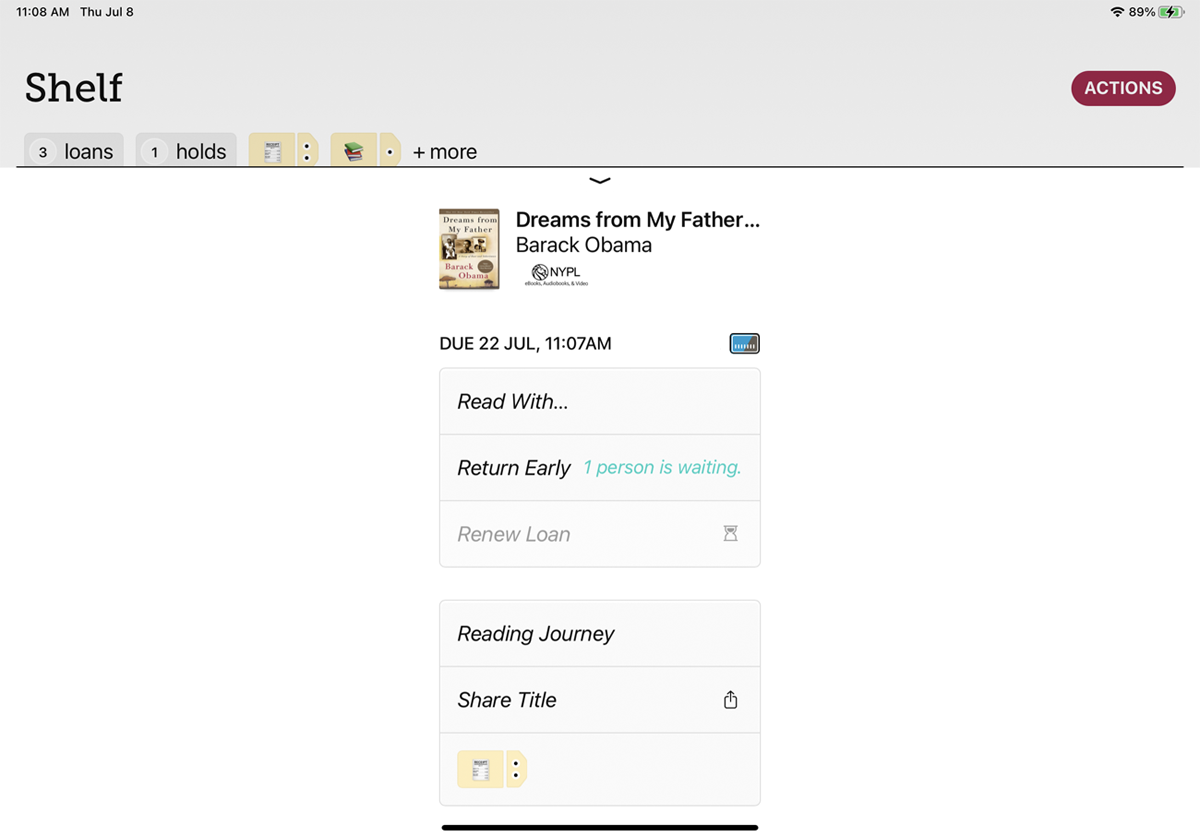Switch to the holds tab
The height and width of the screenshot is (838, 1200).
[186, 151]
